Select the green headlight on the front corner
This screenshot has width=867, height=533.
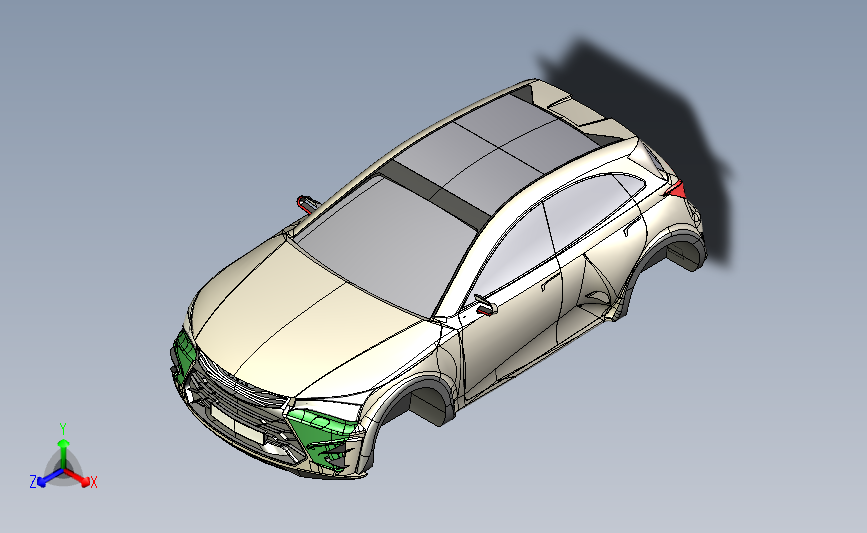click(325, 437)
